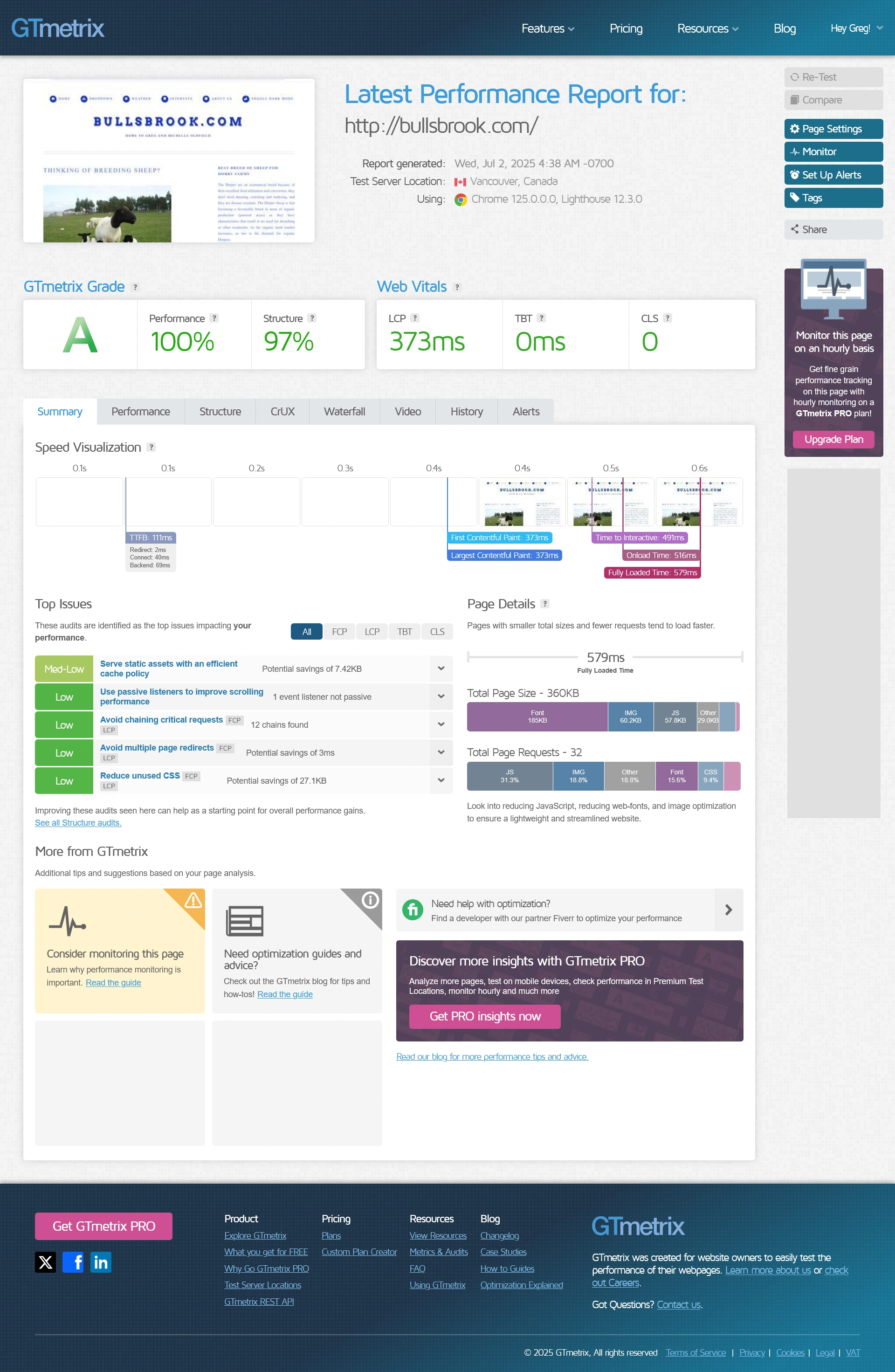This screenshot has width=895, height=1372.
Task: Switch to the Structure tab
Action: coord(220,412)
